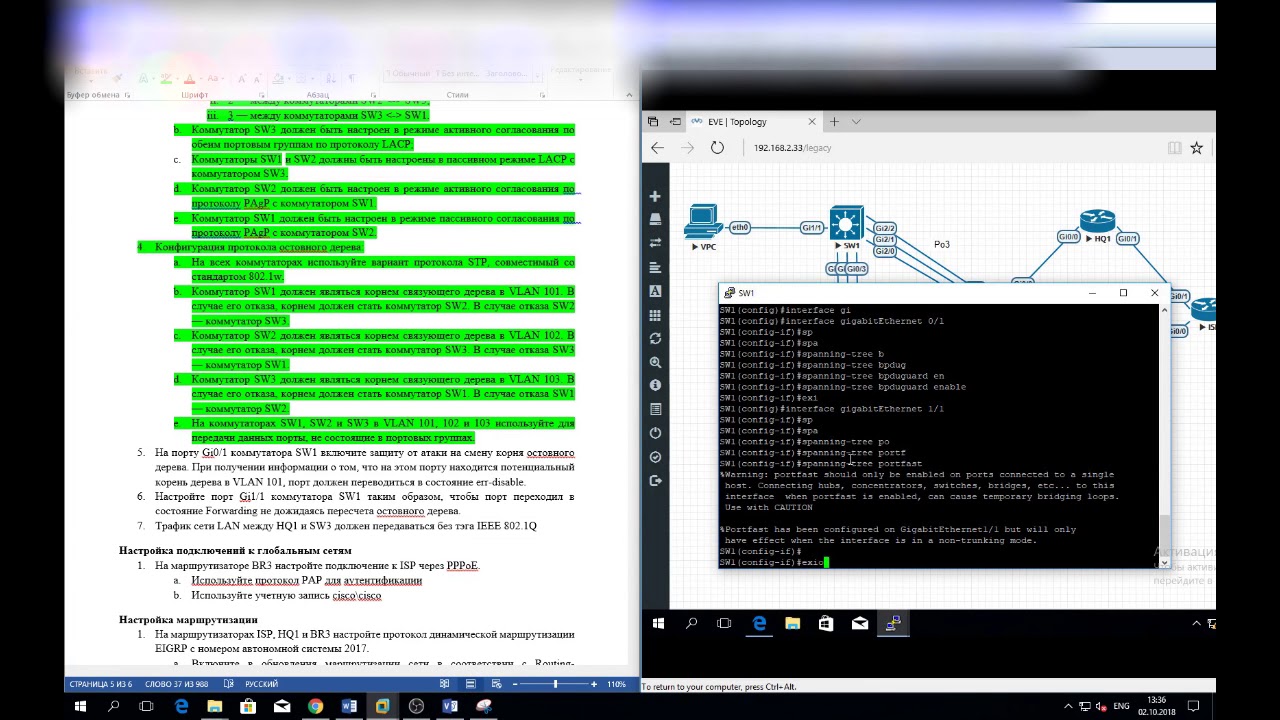Click the add object plus icon in EVE sidebar
The height and width of the screenshot is (720, 1280).
click(x=655, y=196)
